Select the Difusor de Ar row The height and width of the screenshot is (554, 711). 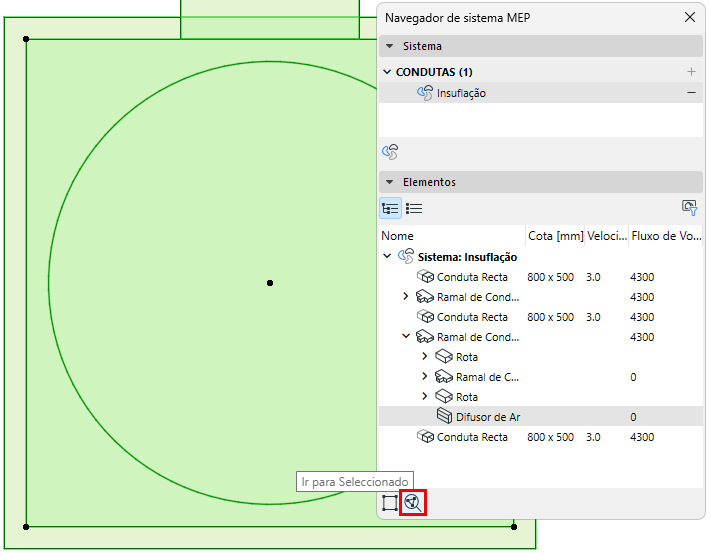[541, 417]
